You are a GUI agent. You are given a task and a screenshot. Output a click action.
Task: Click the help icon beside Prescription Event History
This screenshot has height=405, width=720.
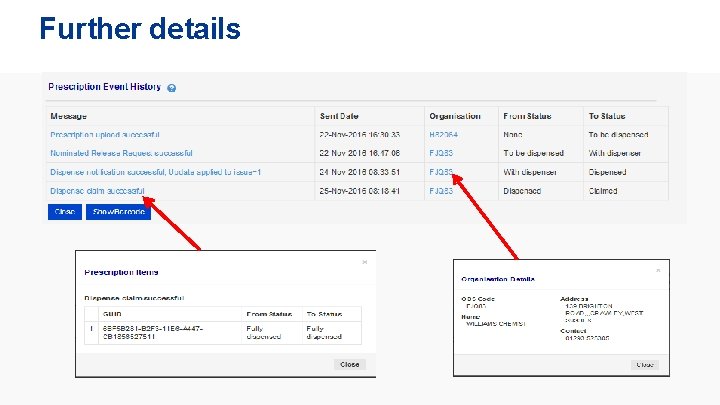coord(171,88)
